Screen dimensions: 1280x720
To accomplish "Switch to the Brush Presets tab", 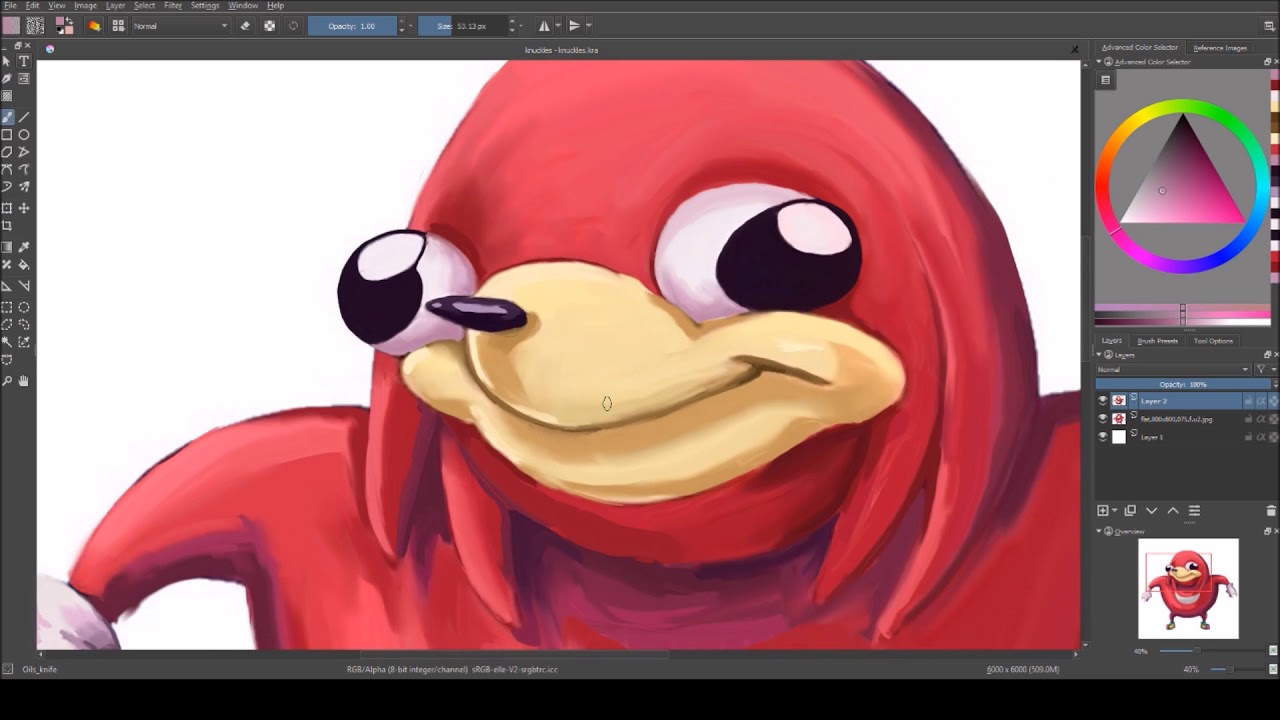I will pos(1157,341).
